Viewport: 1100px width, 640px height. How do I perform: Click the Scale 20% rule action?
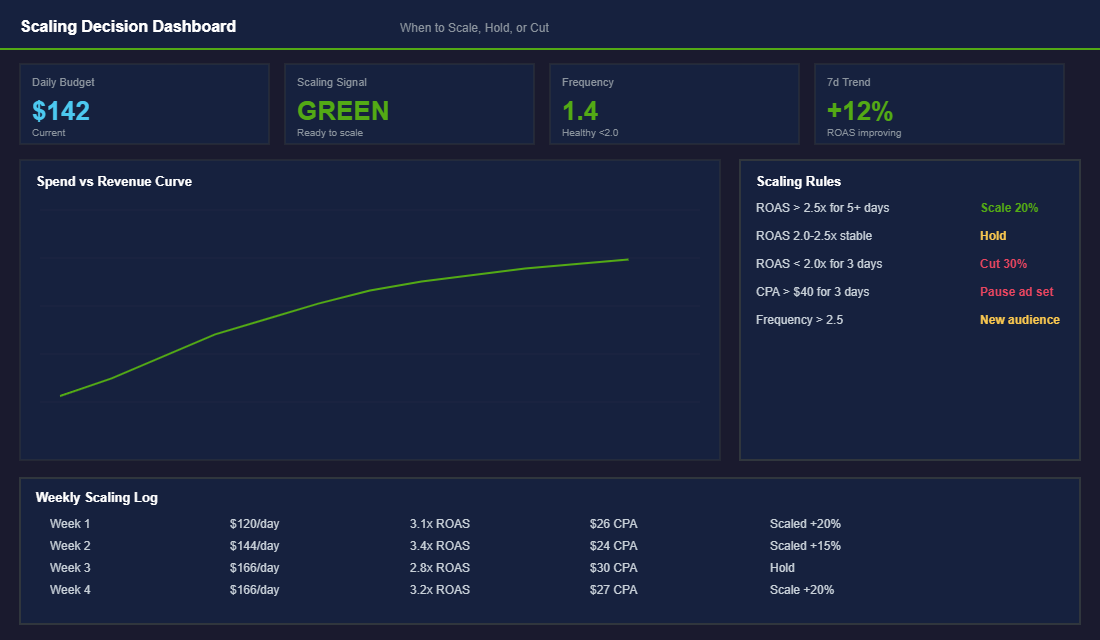pos(1006,207)
